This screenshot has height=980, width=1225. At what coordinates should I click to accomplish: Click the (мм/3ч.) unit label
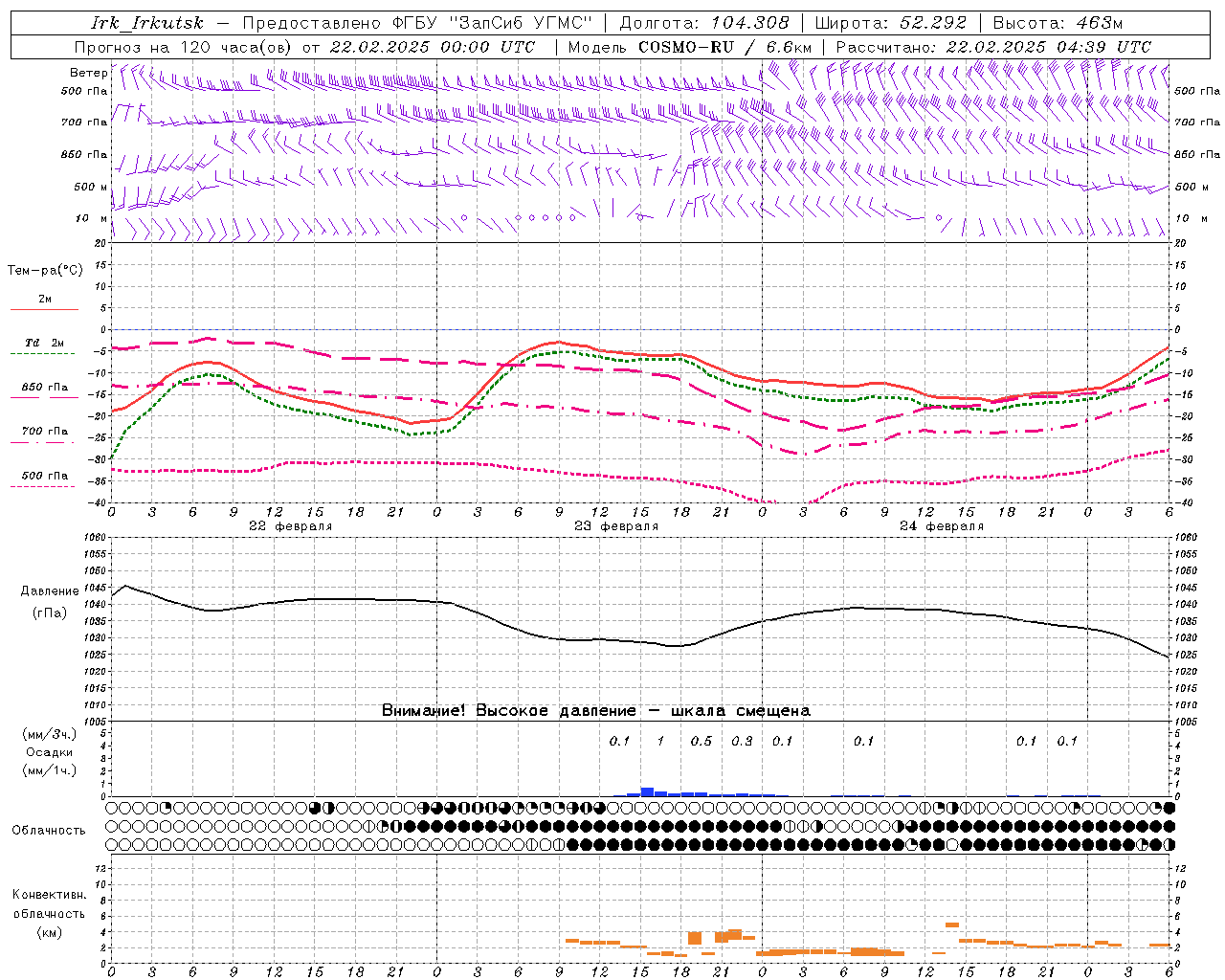click(50, 734)
